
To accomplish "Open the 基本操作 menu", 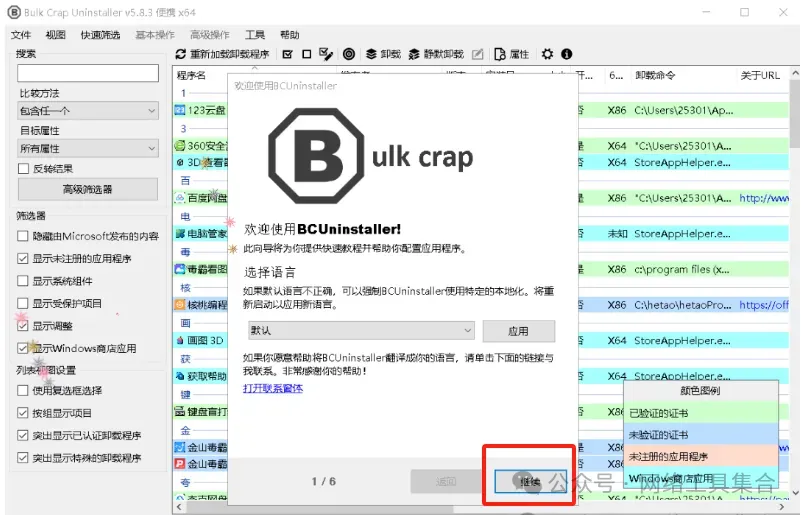I will click(x=155, y=35).
